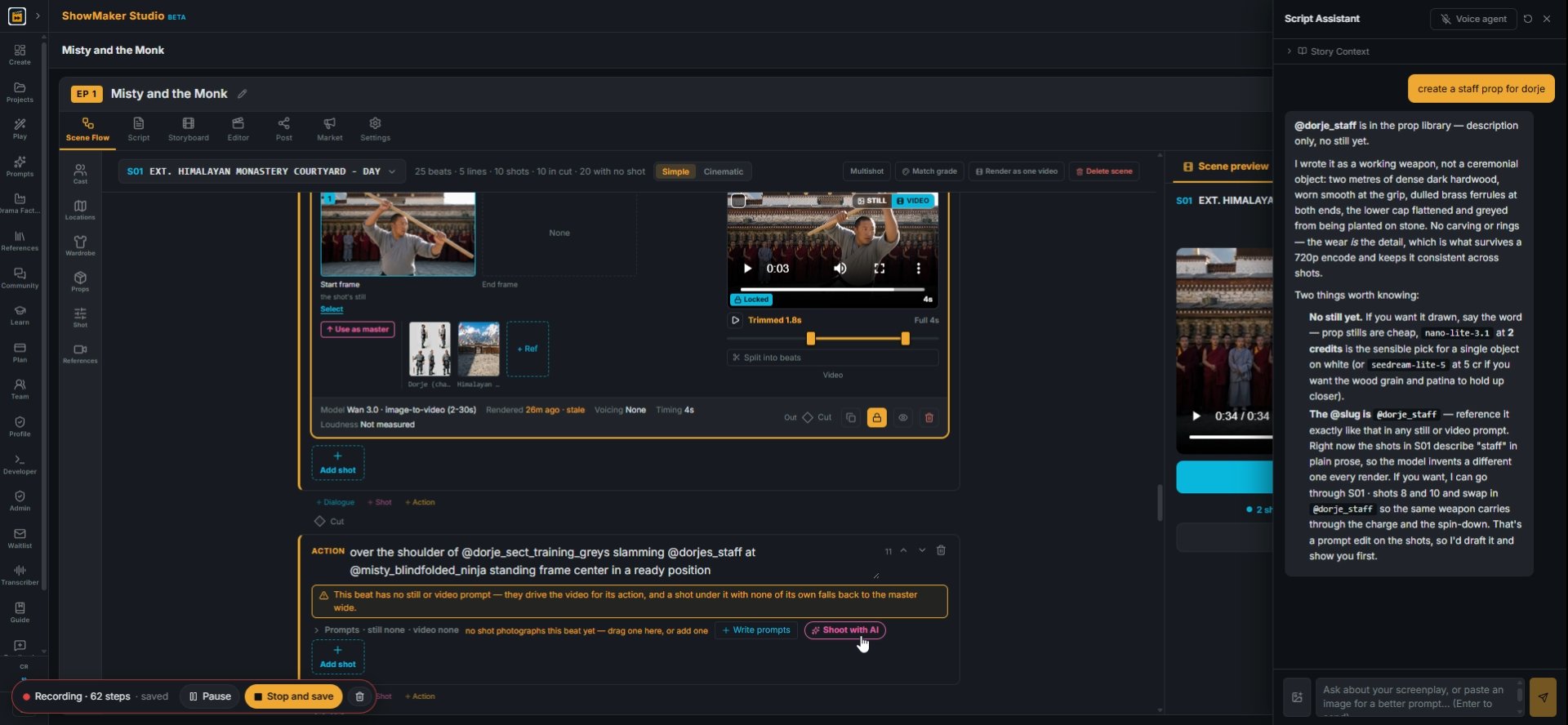
Task: Expand the Prompts row under the action beat
Action: (x=386, y=630)
